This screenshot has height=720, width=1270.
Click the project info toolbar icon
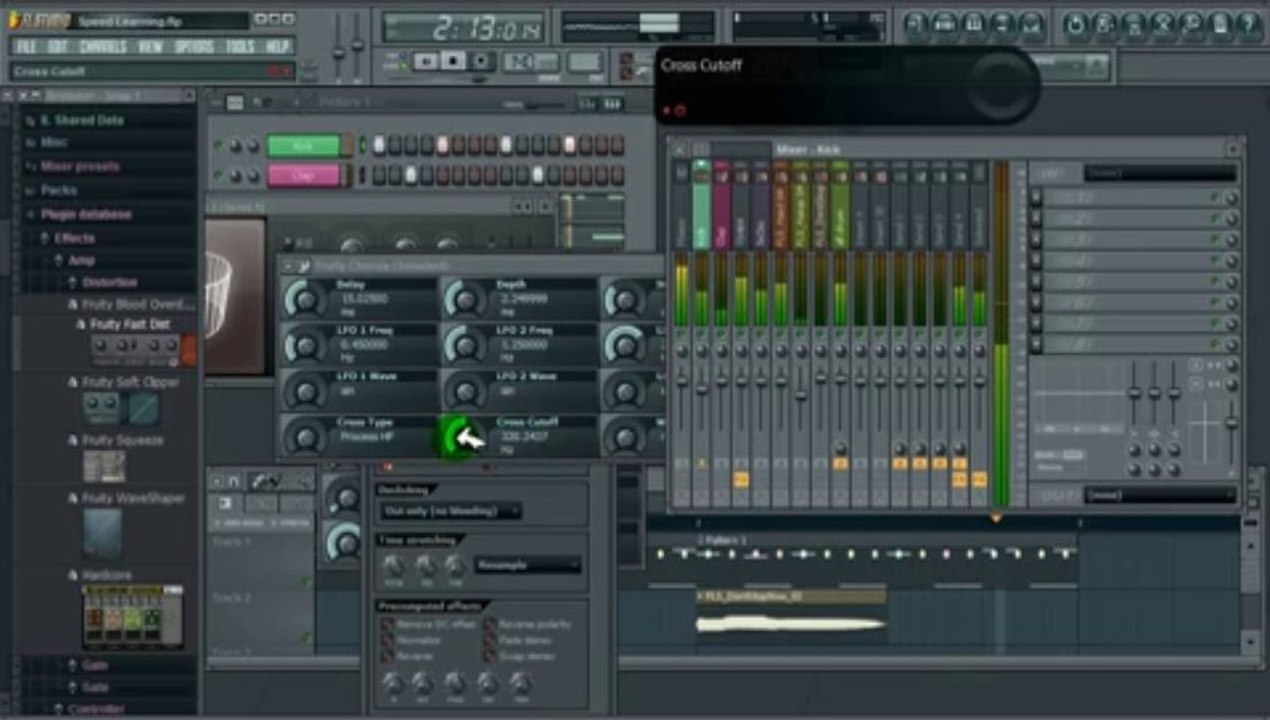(x=1220, y=25)
